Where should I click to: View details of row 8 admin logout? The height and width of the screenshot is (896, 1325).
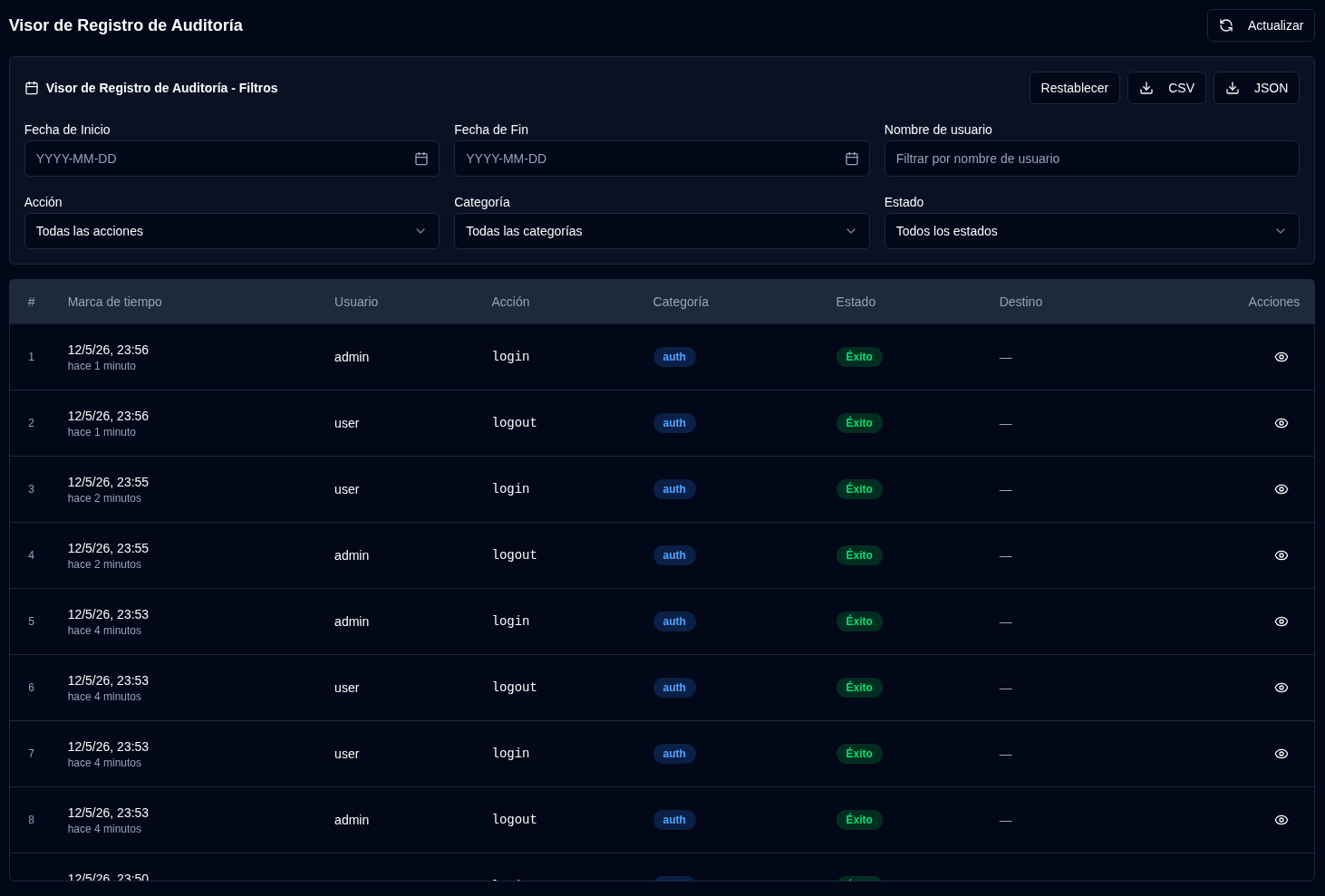point(1281,820)
